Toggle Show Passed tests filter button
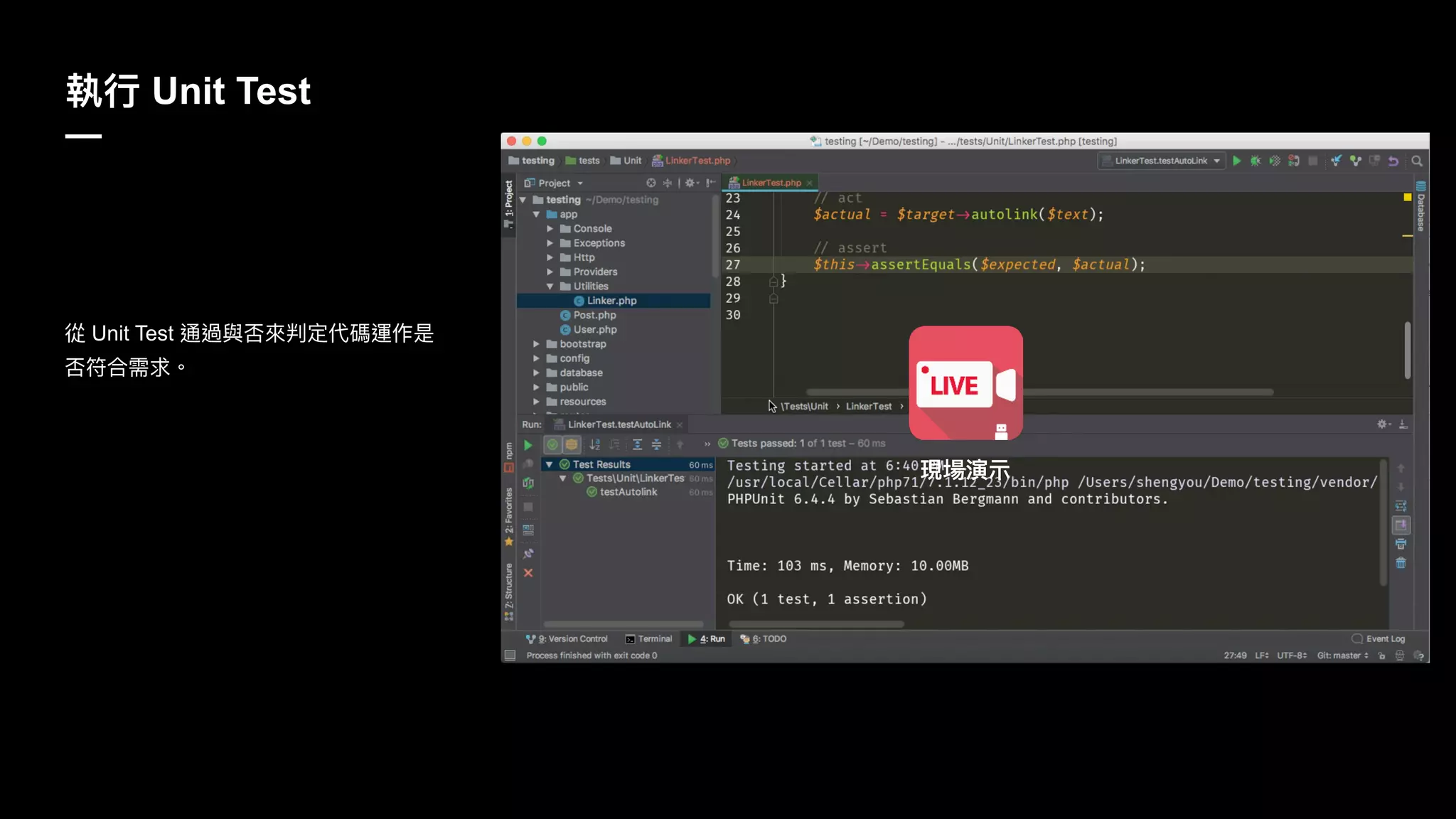Viewport: 1456px width, 819px height. pyautogui.click(x=552, y=445)
